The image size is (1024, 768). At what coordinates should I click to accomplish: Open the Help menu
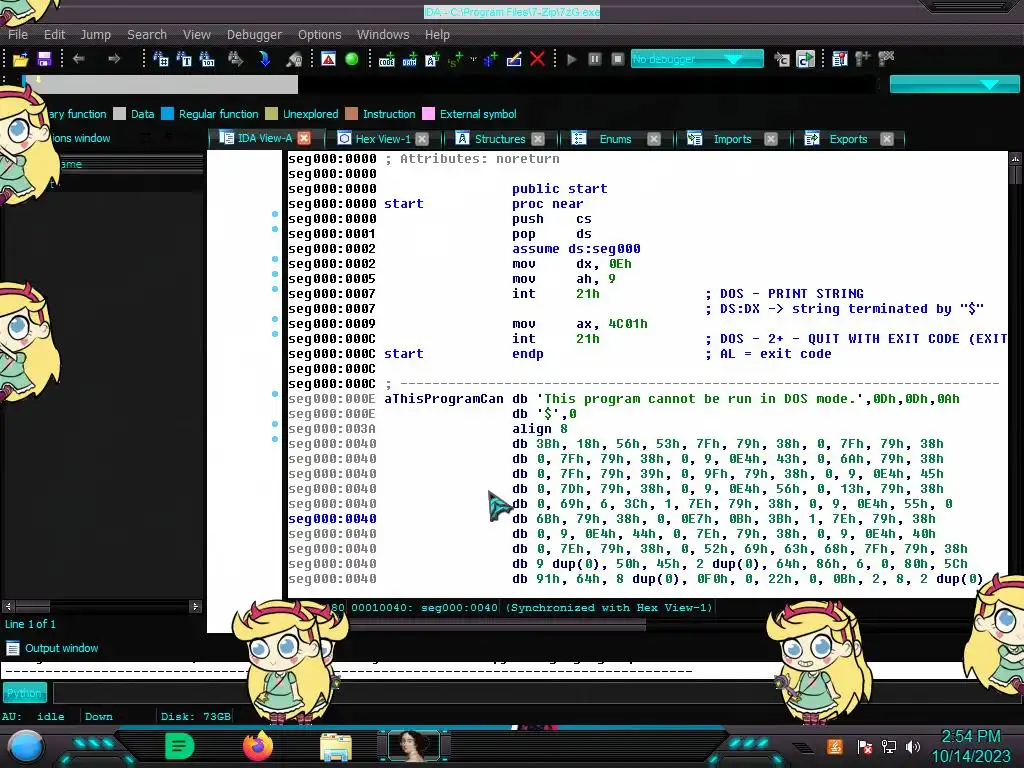tap(437, 35)
